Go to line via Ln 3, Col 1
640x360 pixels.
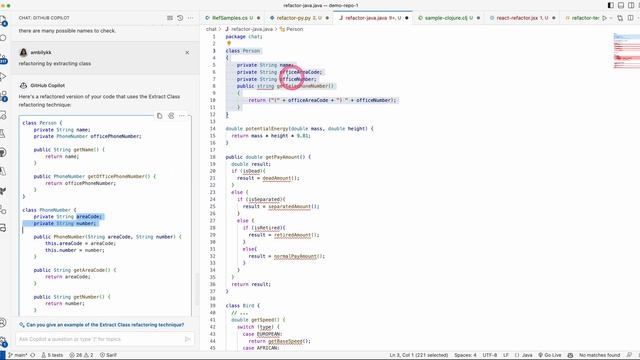click(419, 355)
